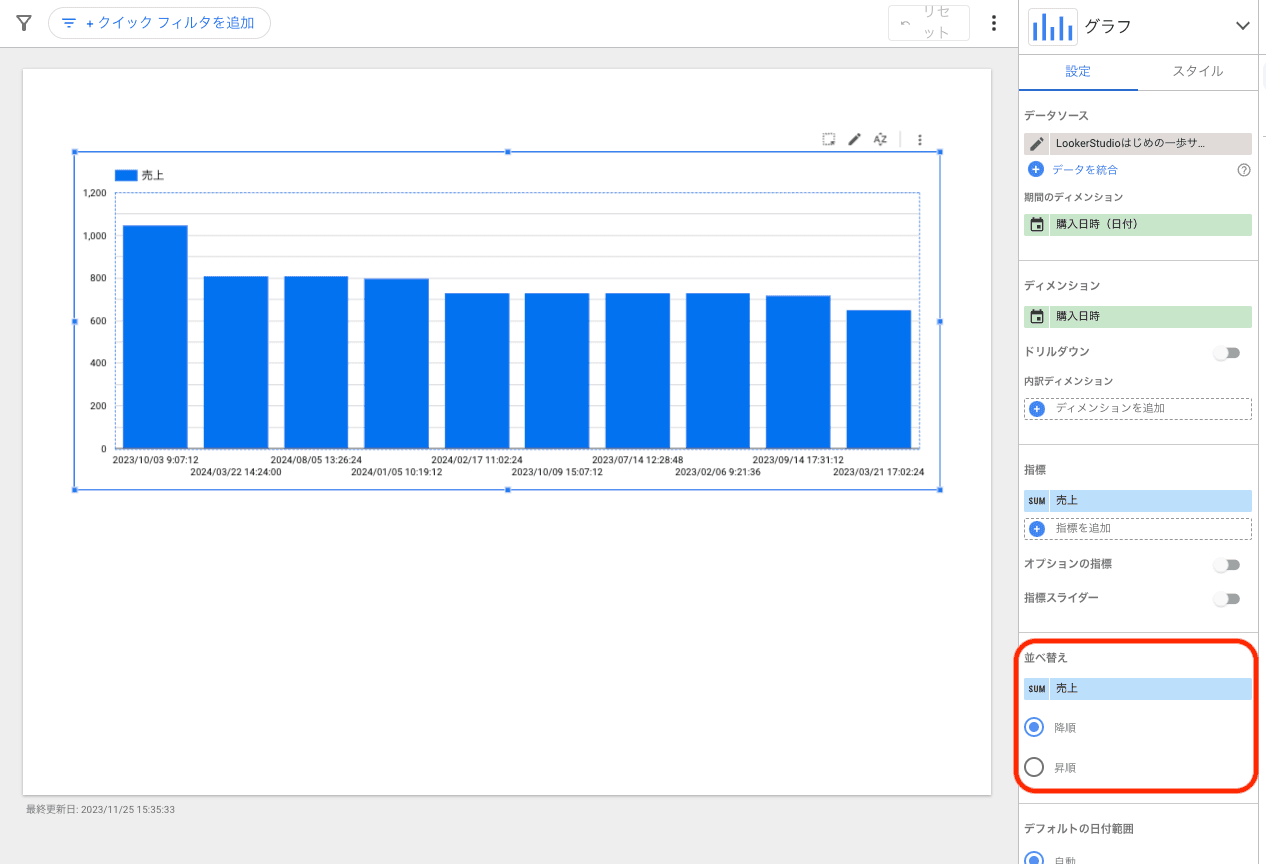Expand the グラフ chart type chevron
Viewport: 1266px width, 864px height.
(x=1242, y=27)
